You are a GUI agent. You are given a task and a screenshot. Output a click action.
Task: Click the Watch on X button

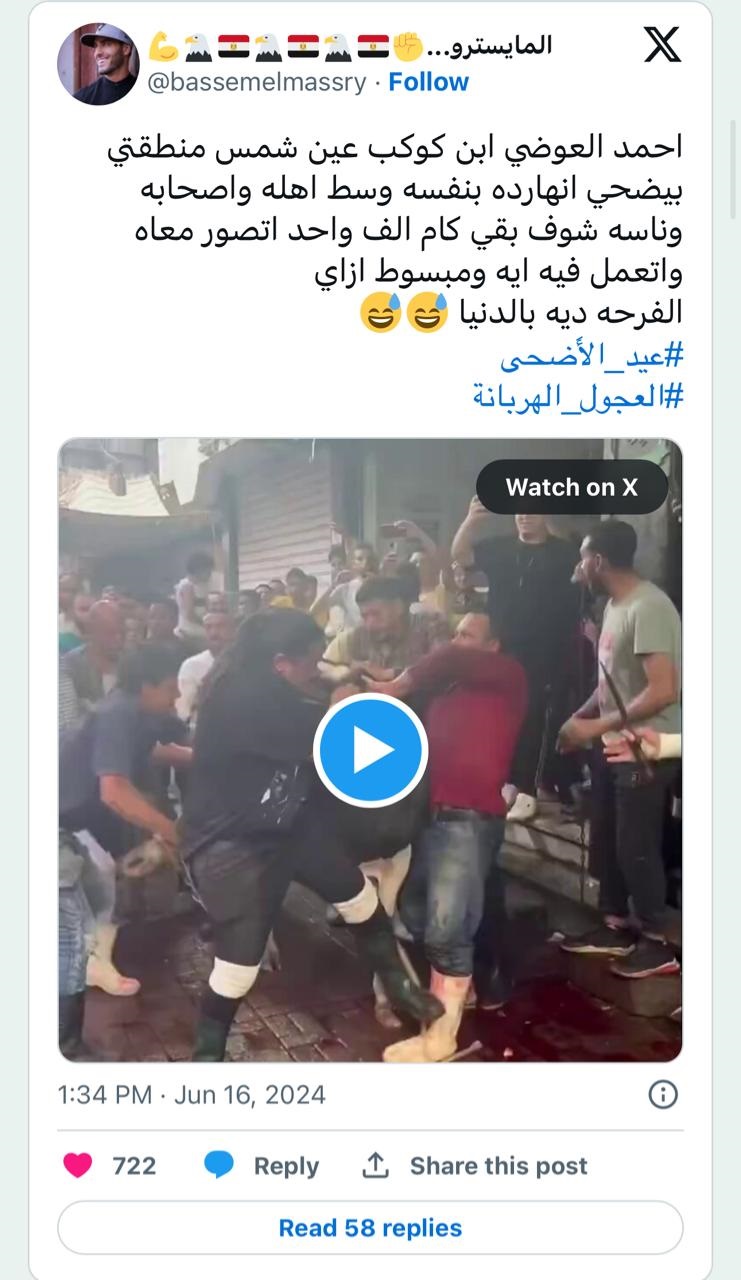tap(572, 487)
